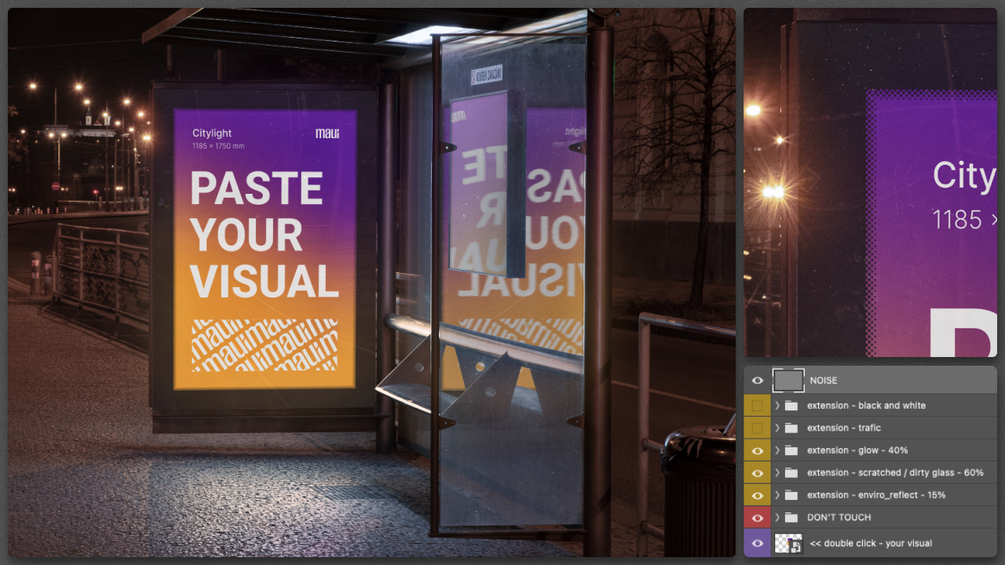Show the 'extension - trafic' group
This screenshot has height=565, width=1005.
click(x=757, y=428)
